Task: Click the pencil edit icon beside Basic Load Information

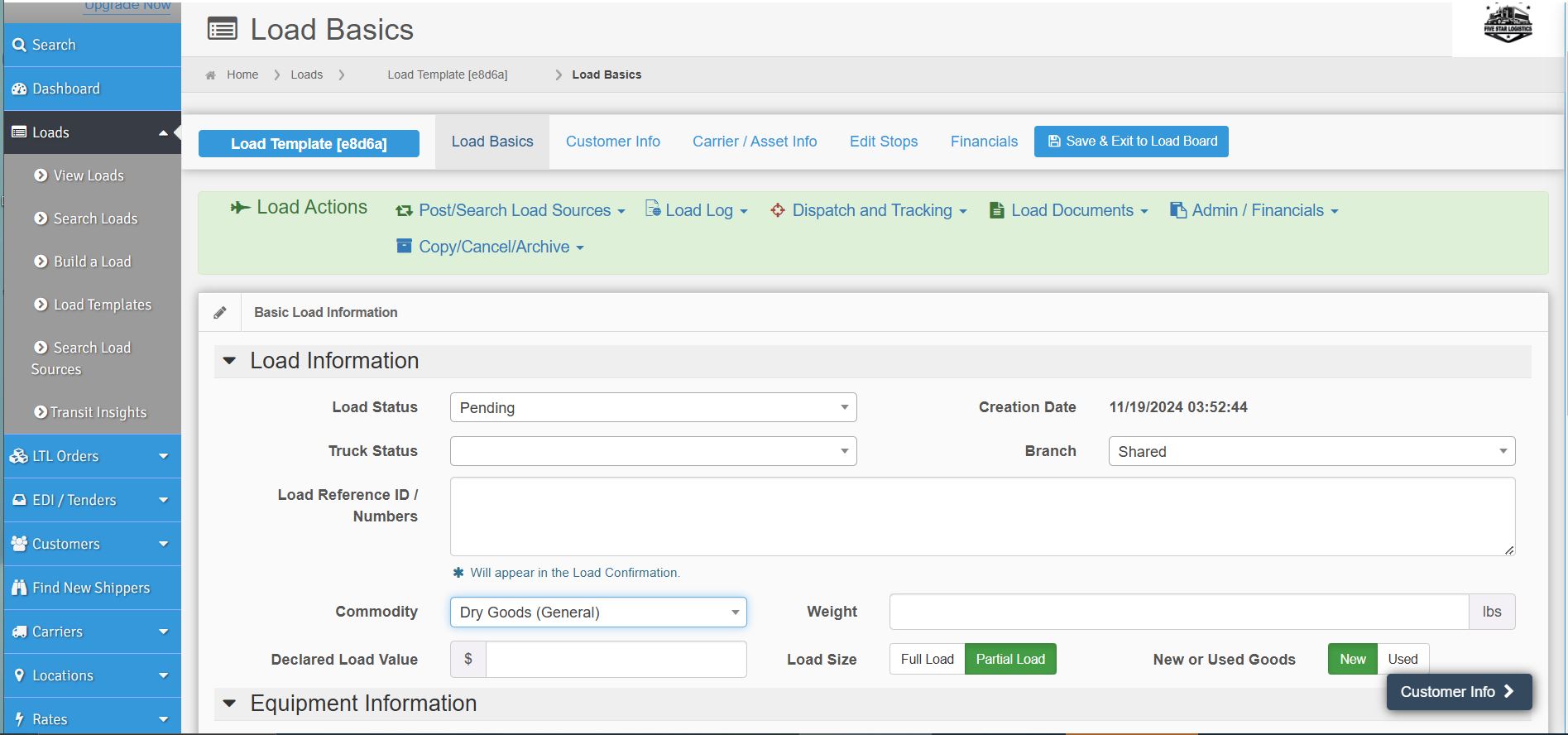Action: point(219,313)
